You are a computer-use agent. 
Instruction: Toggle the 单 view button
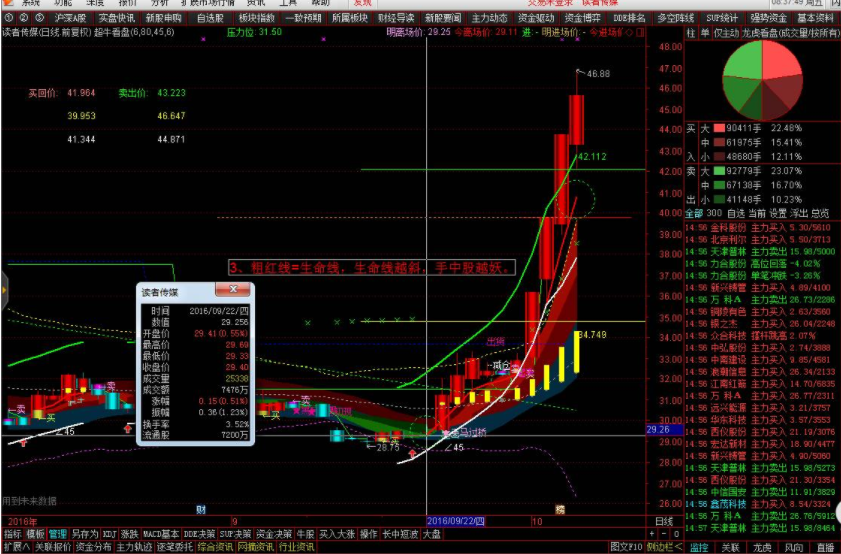705,33
